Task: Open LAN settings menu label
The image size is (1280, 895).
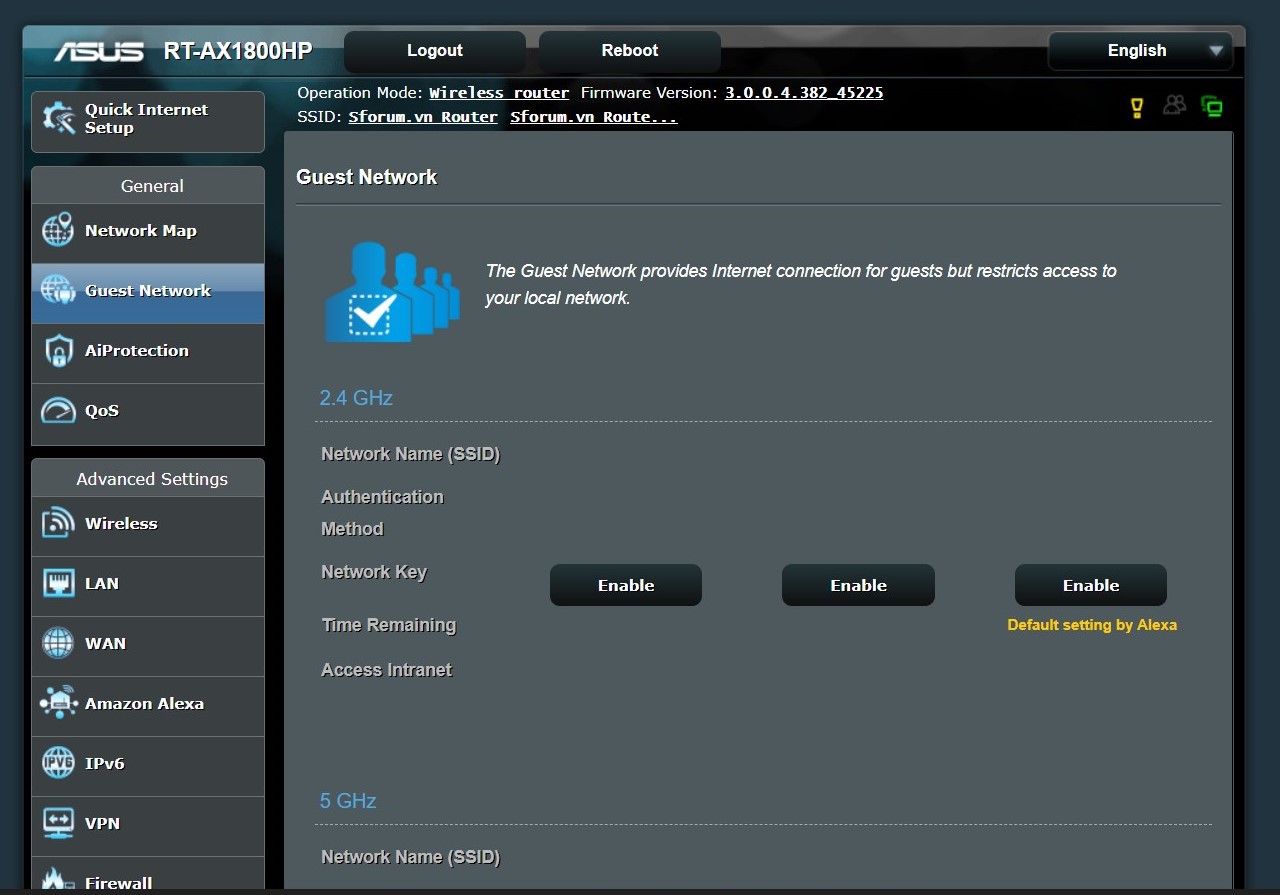Action: pos(102,584)
